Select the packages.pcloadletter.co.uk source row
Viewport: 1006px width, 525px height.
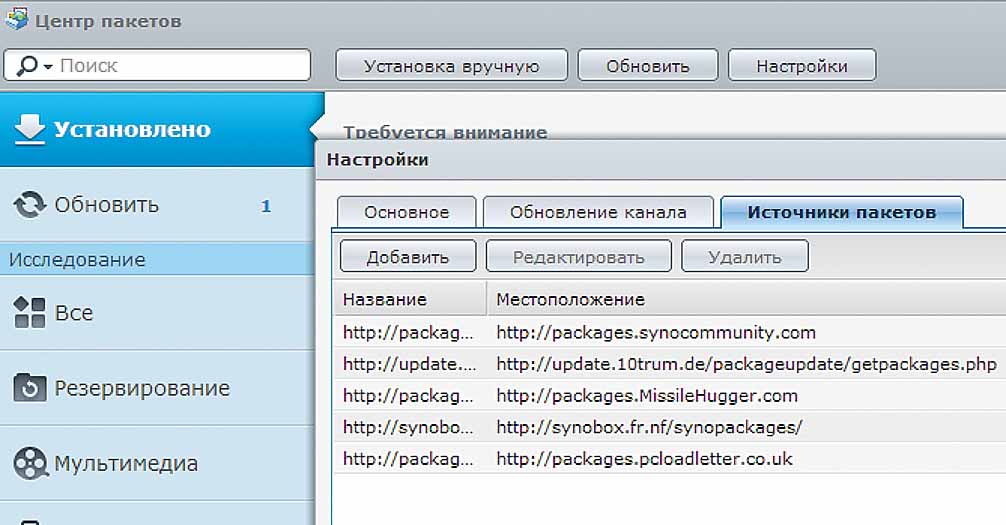pos(644,459)
